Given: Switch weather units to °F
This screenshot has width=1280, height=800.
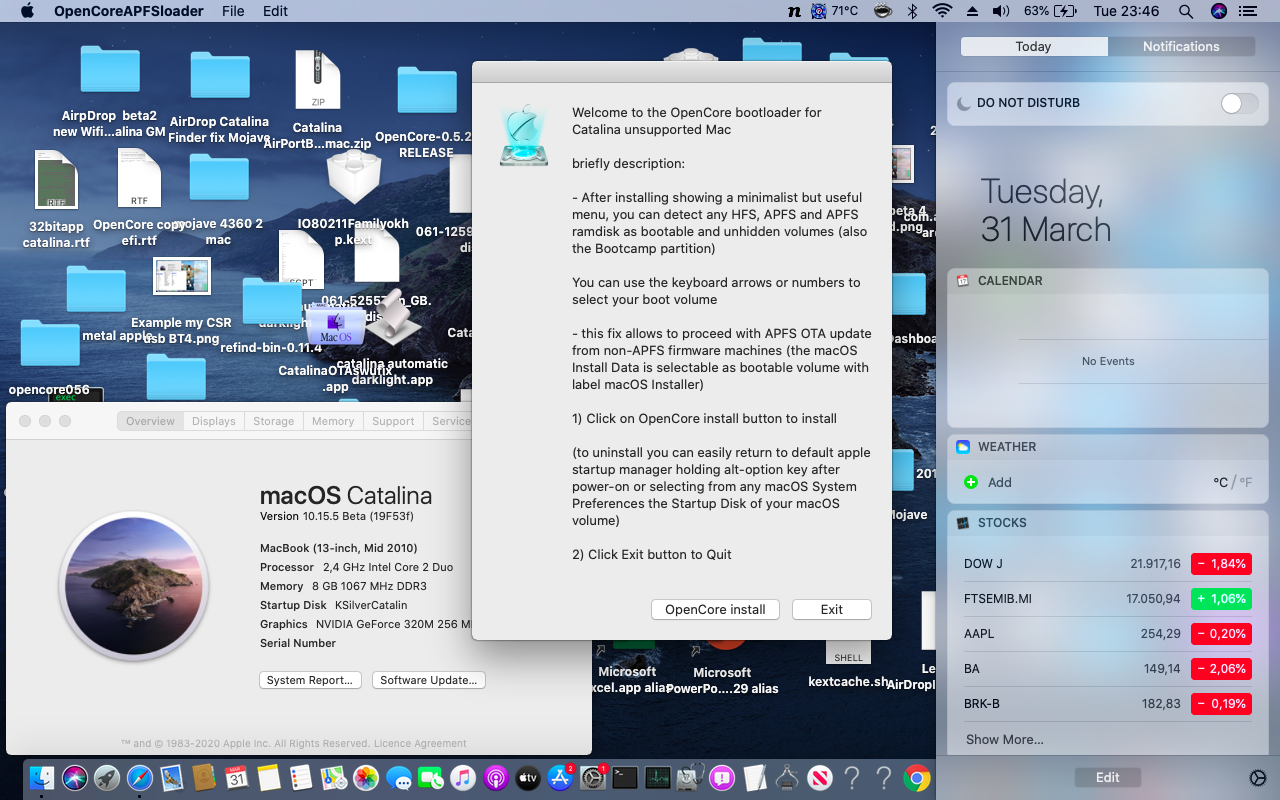Looking at the screenshot, I should click(x=1245, y=482).
